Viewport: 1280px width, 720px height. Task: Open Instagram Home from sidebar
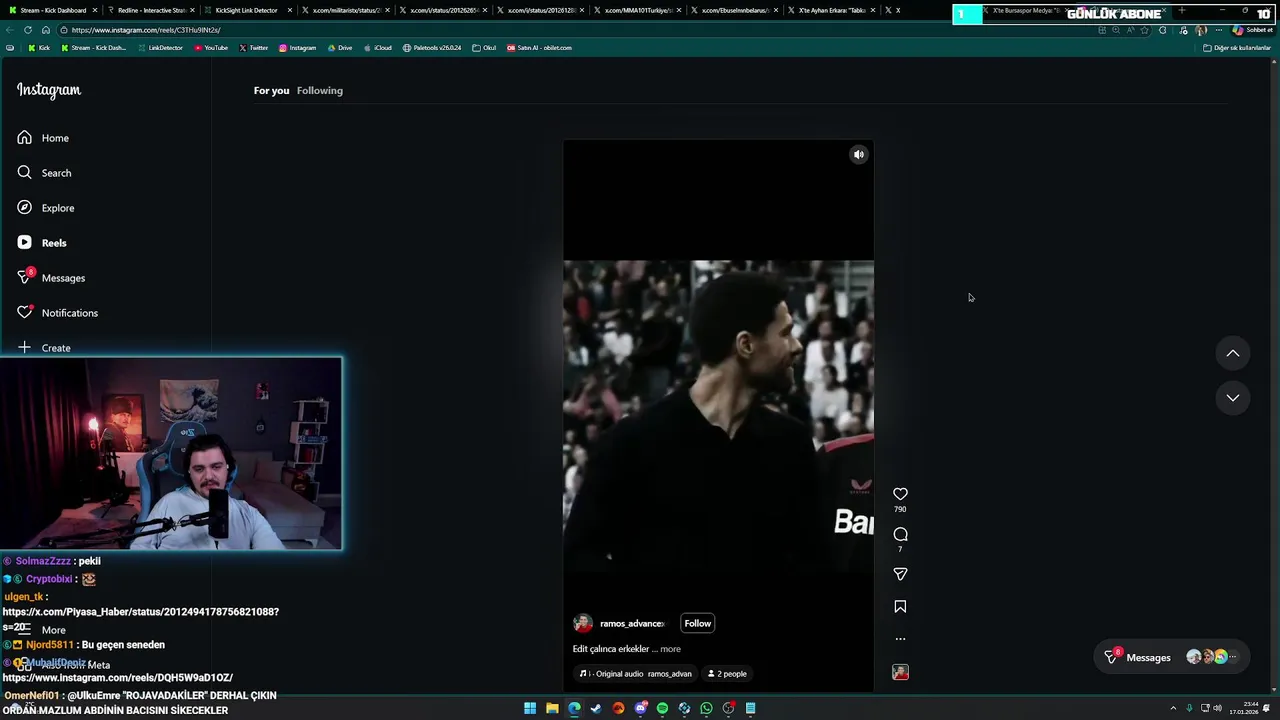(x=43, y=138)
